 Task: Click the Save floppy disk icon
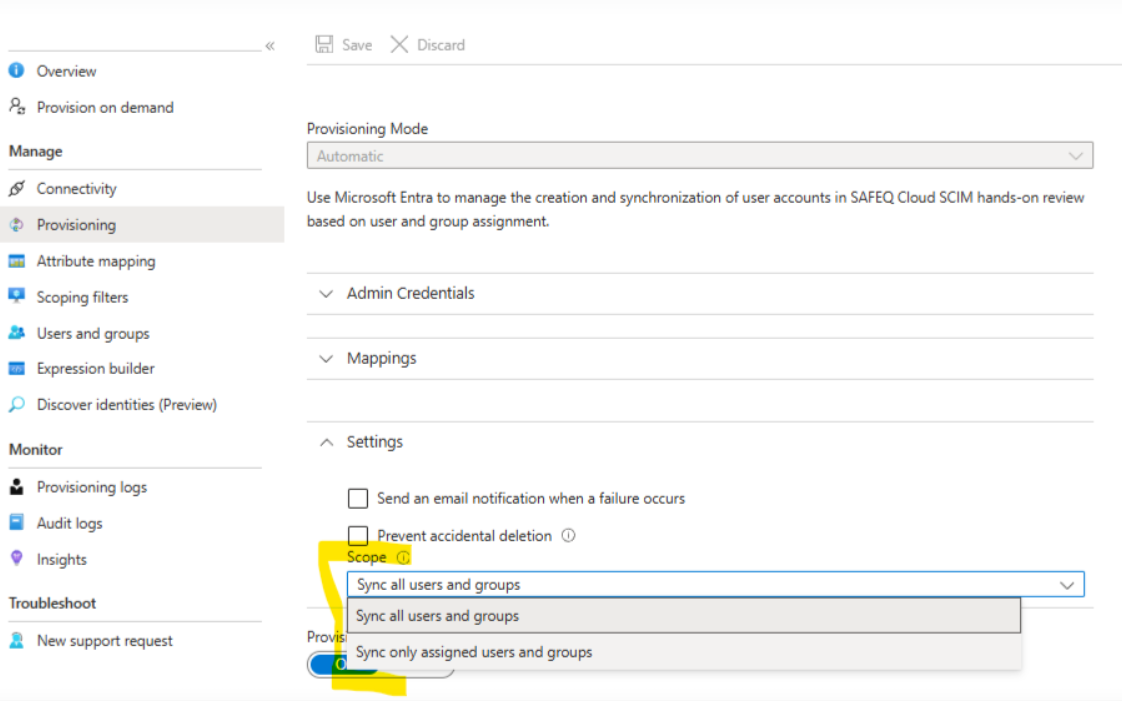click(324, 44)
